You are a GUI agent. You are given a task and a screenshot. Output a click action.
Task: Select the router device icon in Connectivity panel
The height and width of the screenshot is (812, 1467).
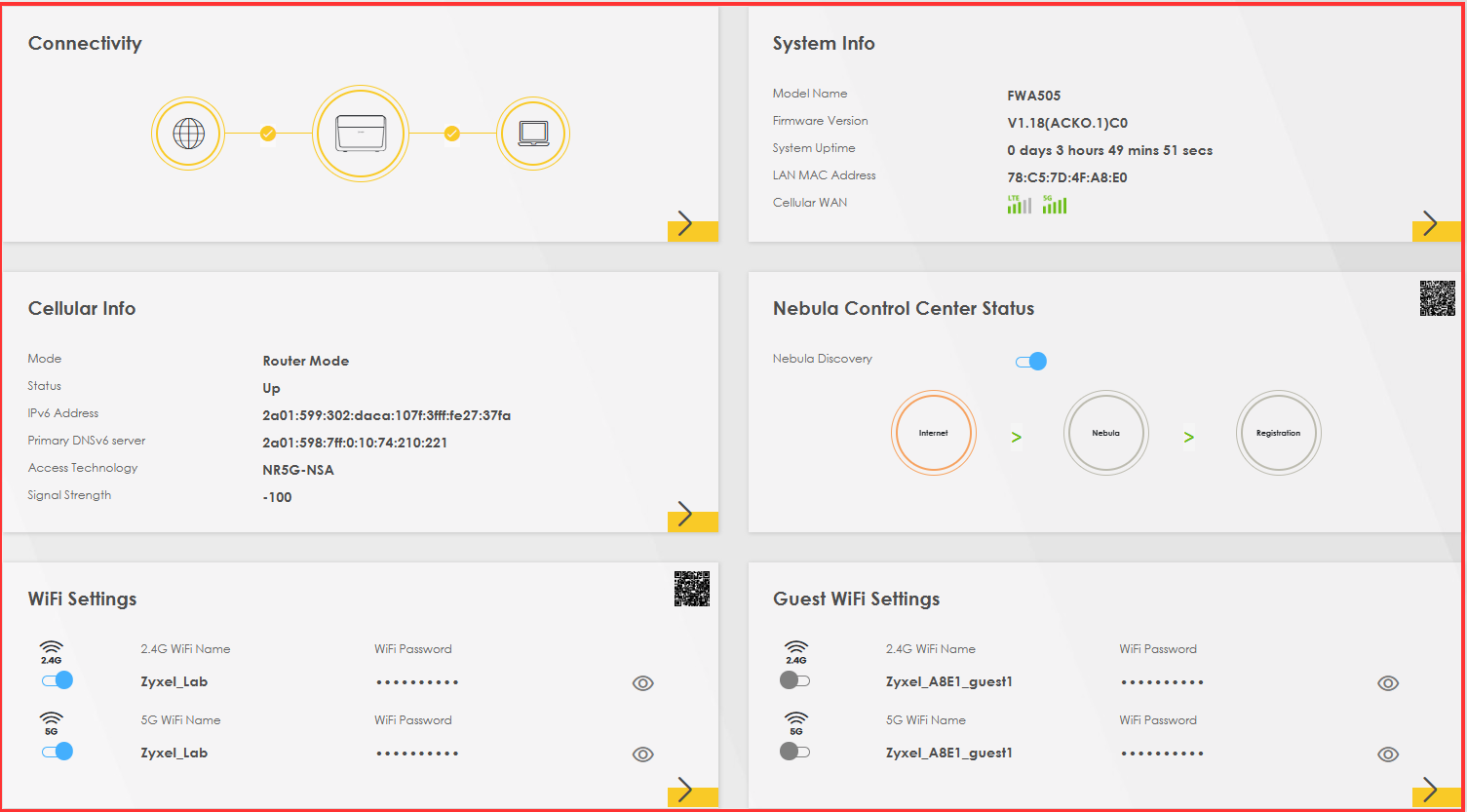[x=360, y=133]
